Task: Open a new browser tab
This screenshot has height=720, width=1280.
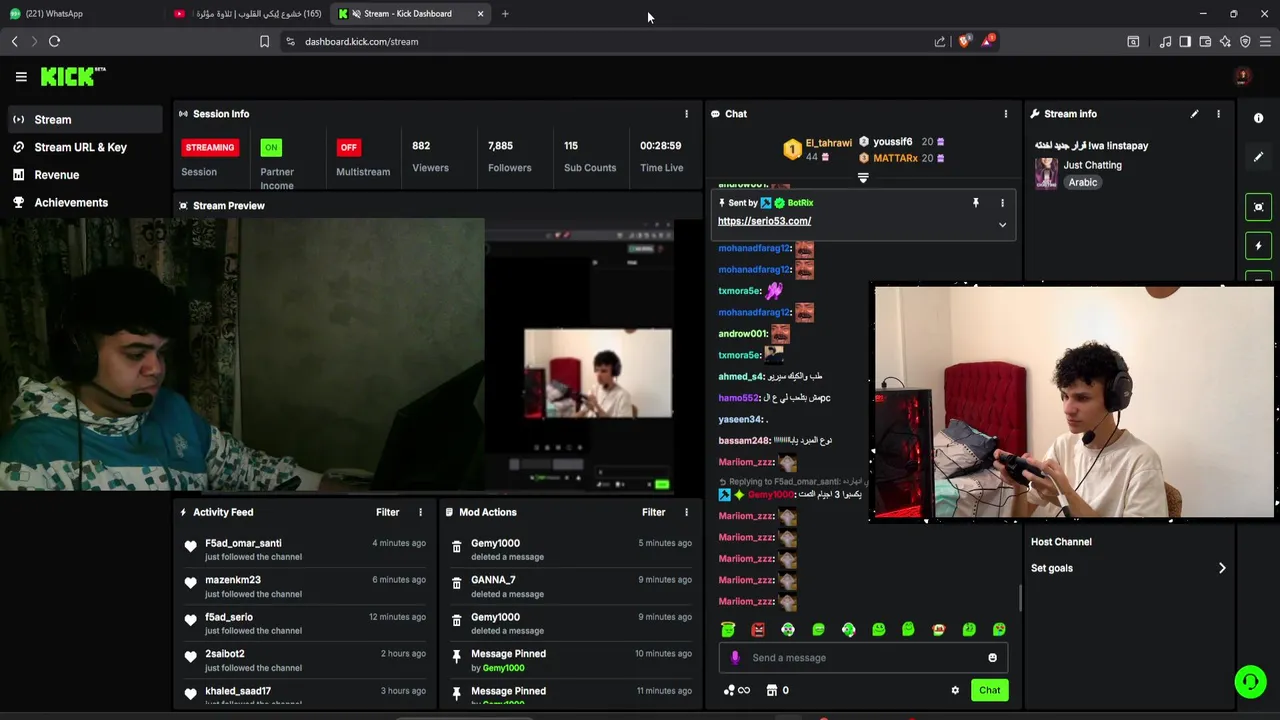Action: tap(505, 14)
